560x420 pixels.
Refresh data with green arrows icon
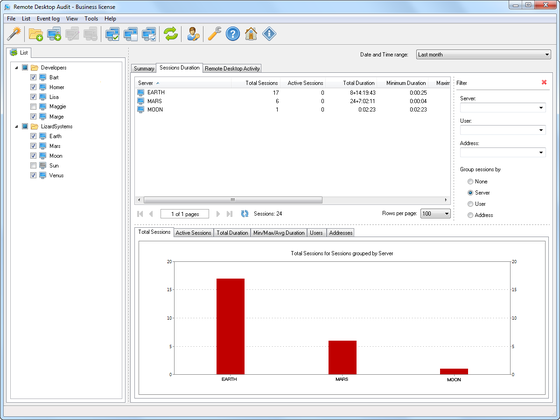pos(171,34)
